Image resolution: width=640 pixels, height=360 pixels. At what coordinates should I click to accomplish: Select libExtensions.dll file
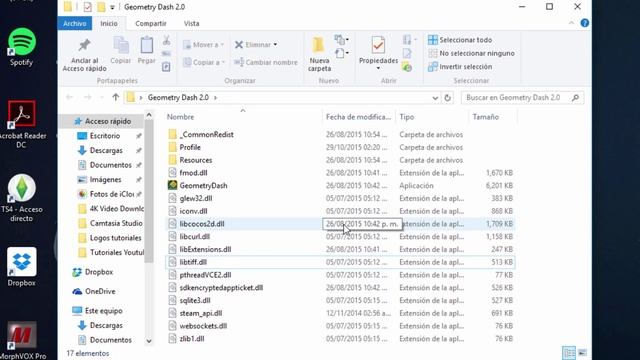pos(205,249)
